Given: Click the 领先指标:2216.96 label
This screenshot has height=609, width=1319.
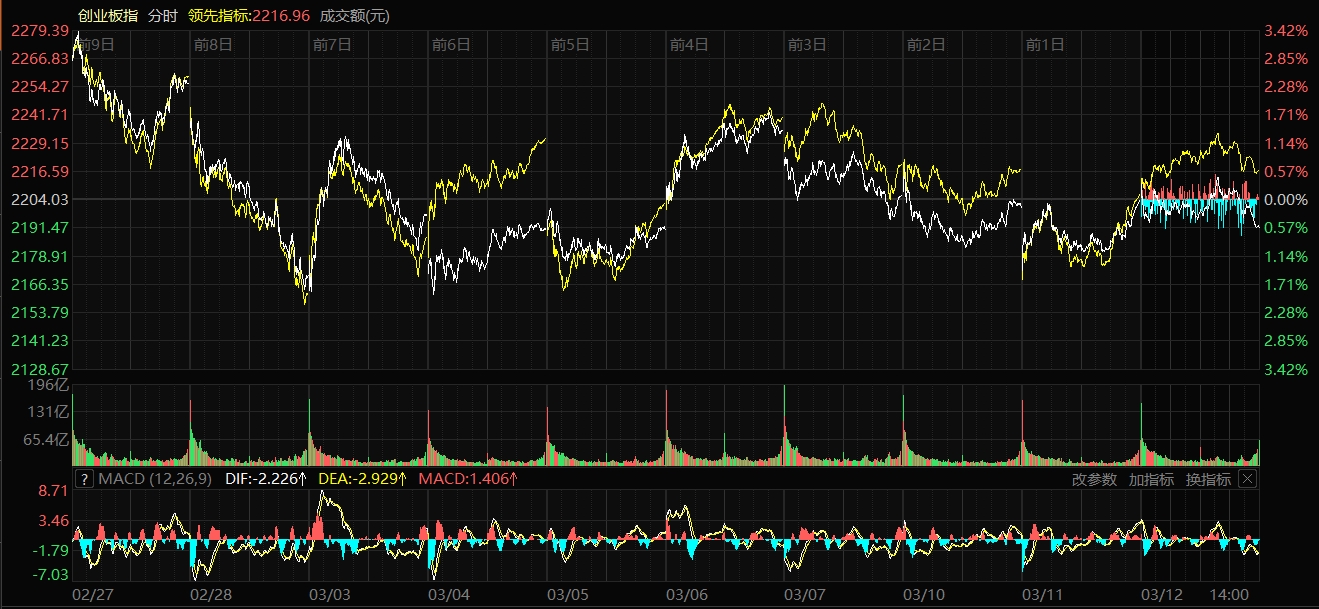Looking at the screenshot, I should (x=249, y=15).
